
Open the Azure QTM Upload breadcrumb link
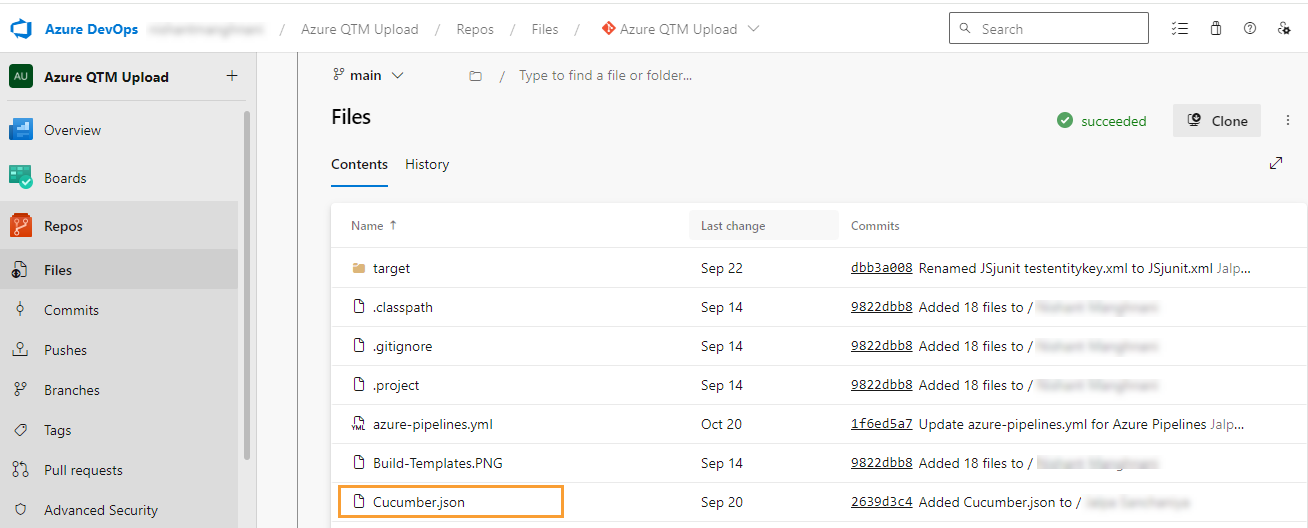coord(360,29)
